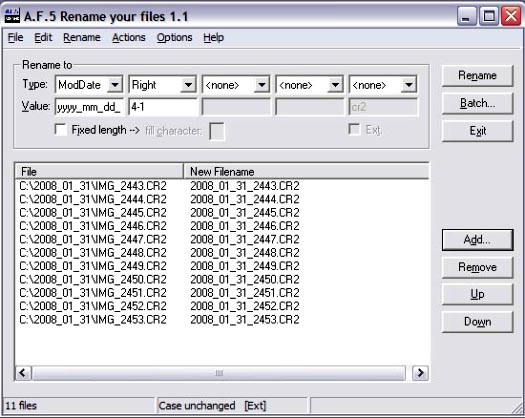525x418 pixels.
Task: Open the Options menu
Action: (x=174, y=38)
